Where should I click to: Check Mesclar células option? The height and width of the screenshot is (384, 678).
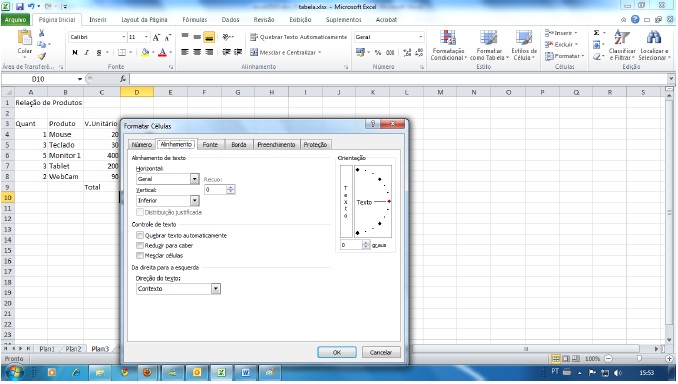point(140,255)
